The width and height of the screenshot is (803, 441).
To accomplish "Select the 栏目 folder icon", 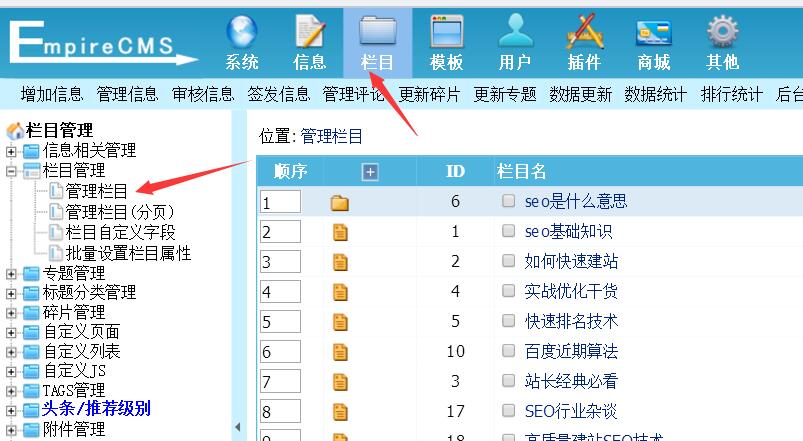I will [x=377, y=31].
